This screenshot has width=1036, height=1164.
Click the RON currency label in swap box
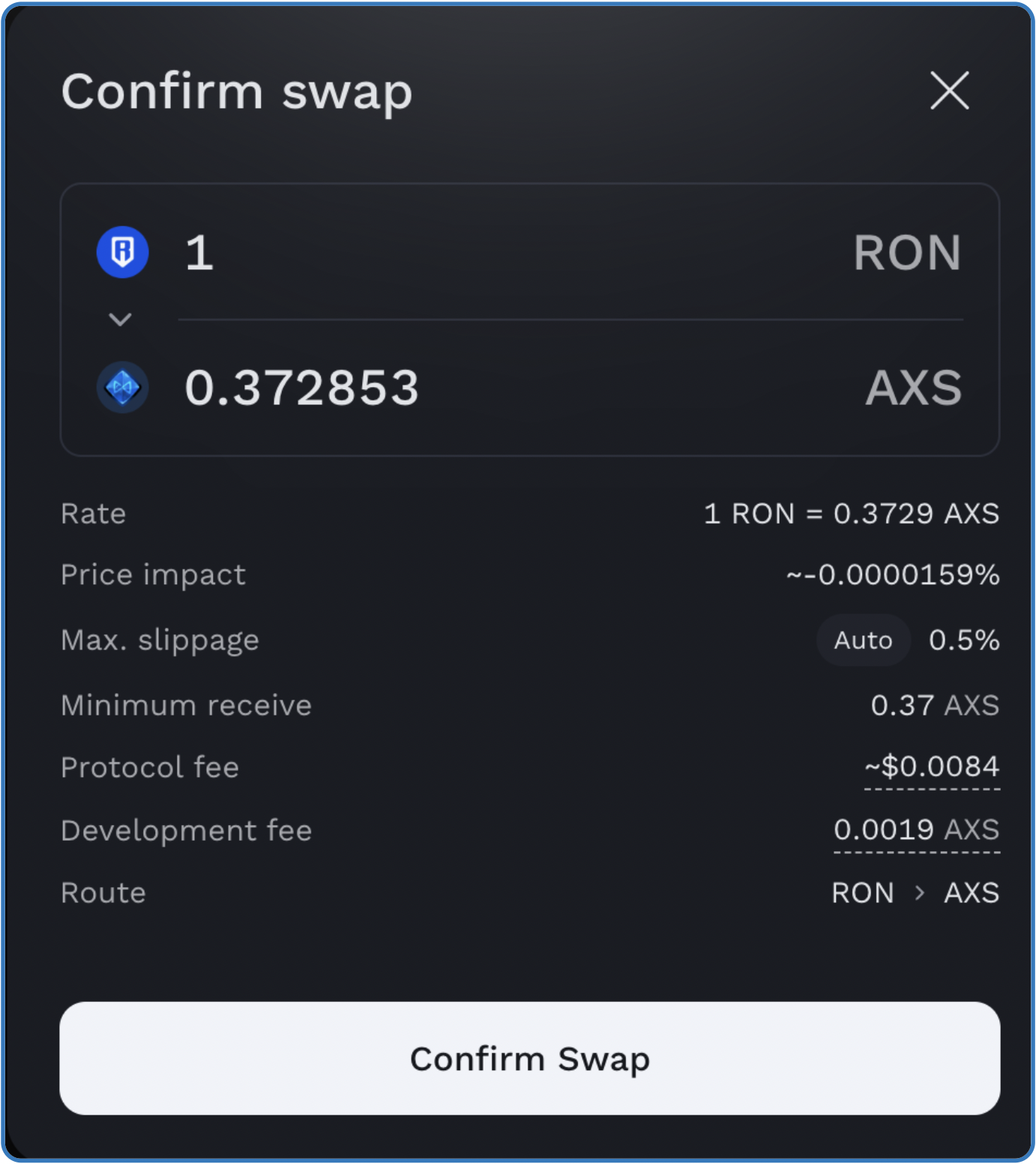point(907,253)
